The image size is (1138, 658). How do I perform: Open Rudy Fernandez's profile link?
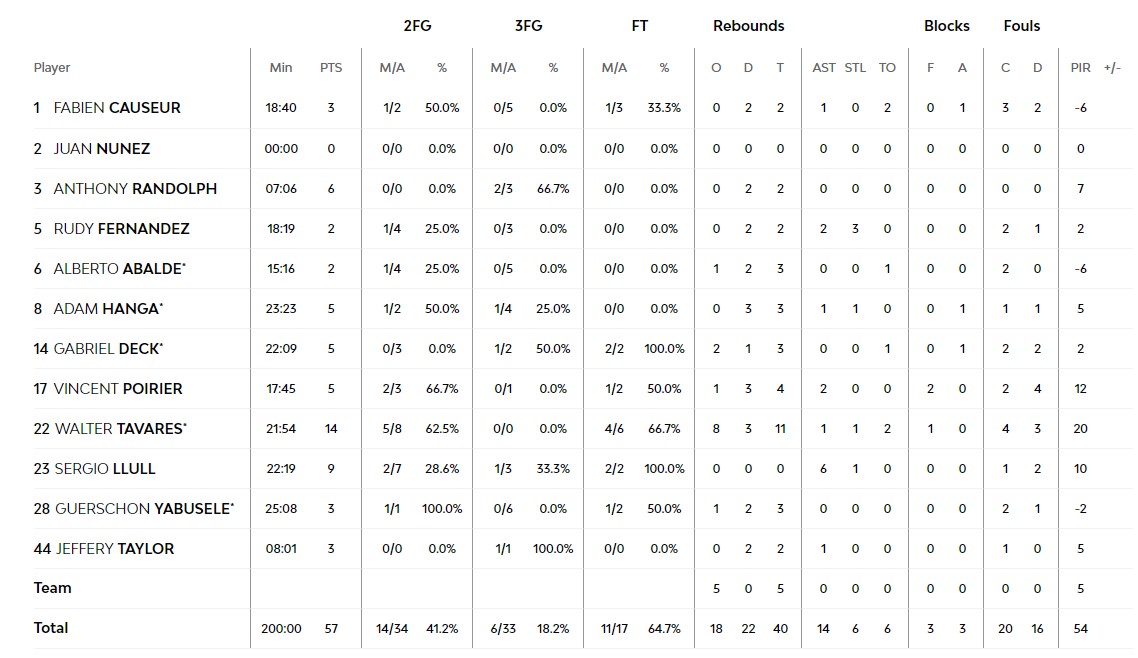(x=121, y=229)
